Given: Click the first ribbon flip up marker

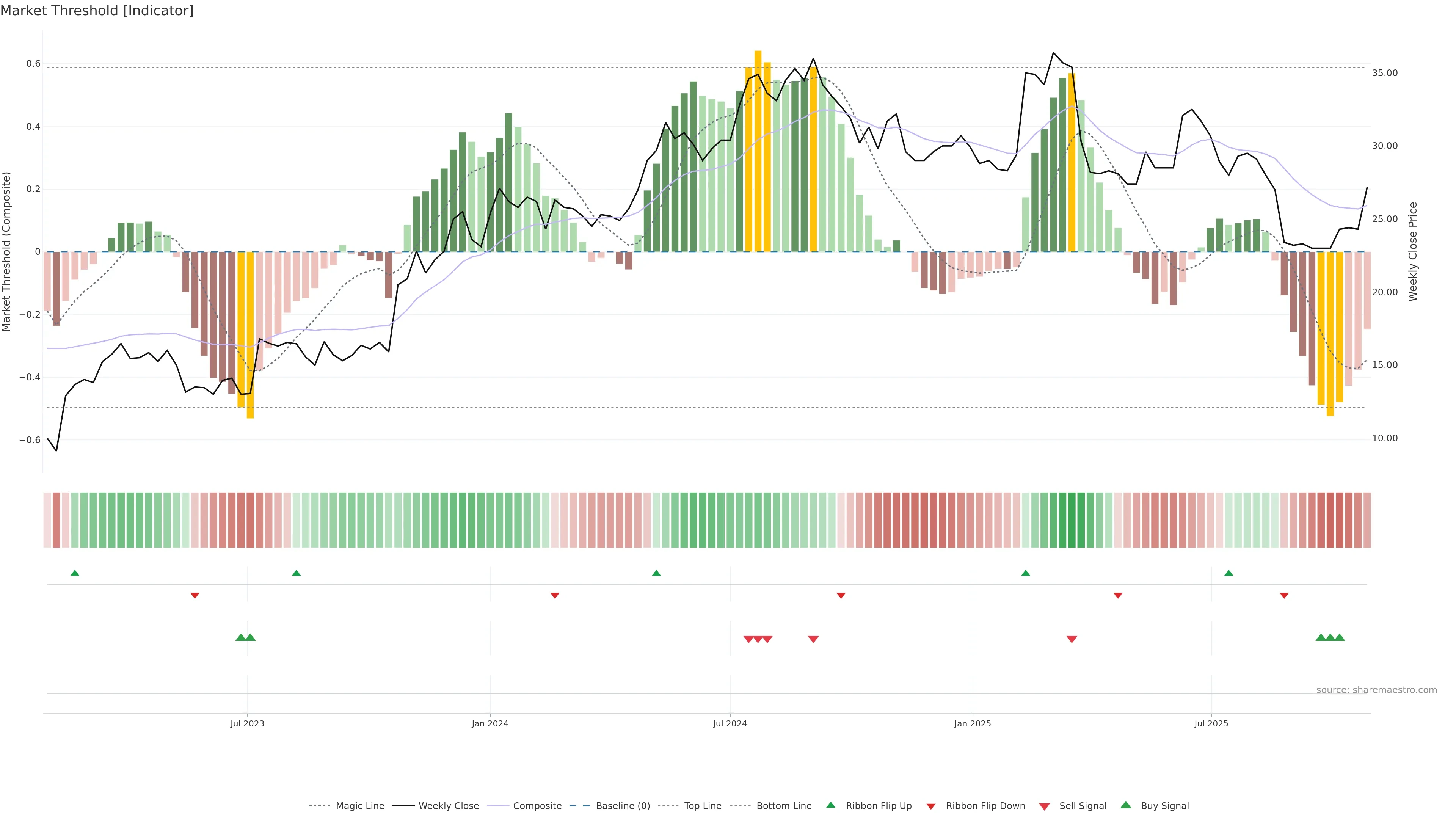Looking at the screenshot, I should [75, 573].
